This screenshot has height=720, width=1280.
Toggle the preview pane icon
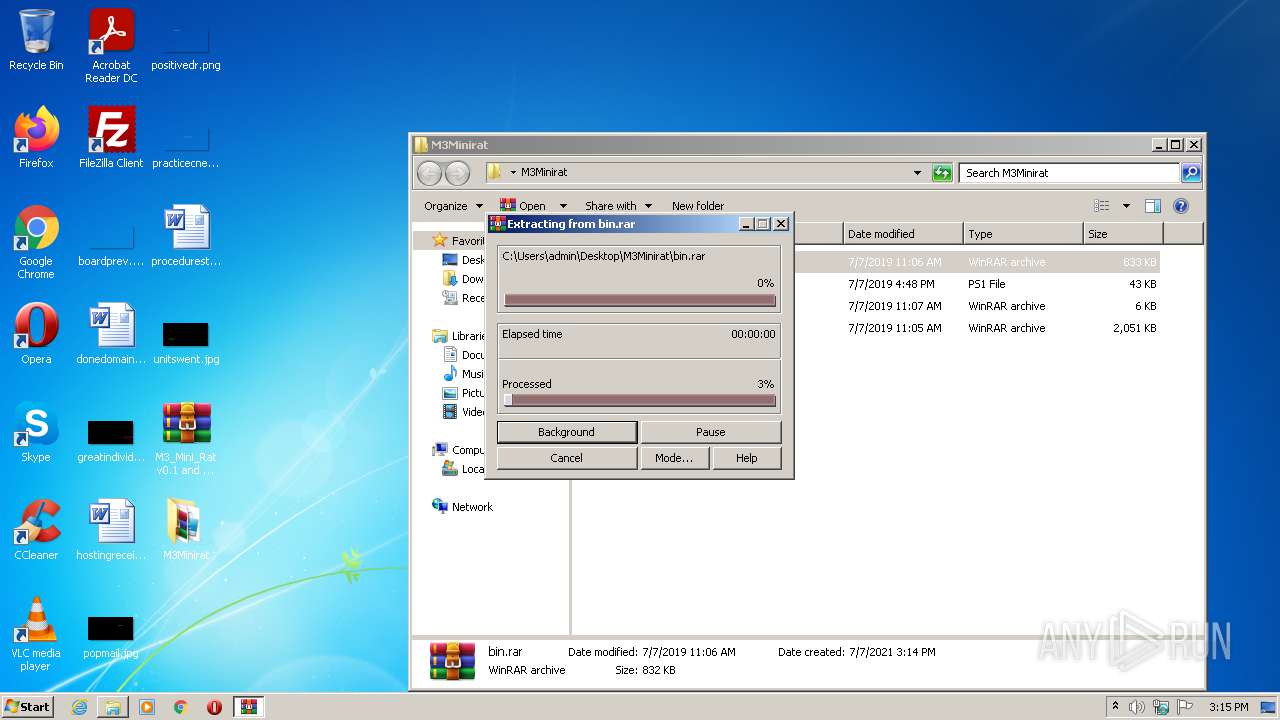(x=1152, y=206)
